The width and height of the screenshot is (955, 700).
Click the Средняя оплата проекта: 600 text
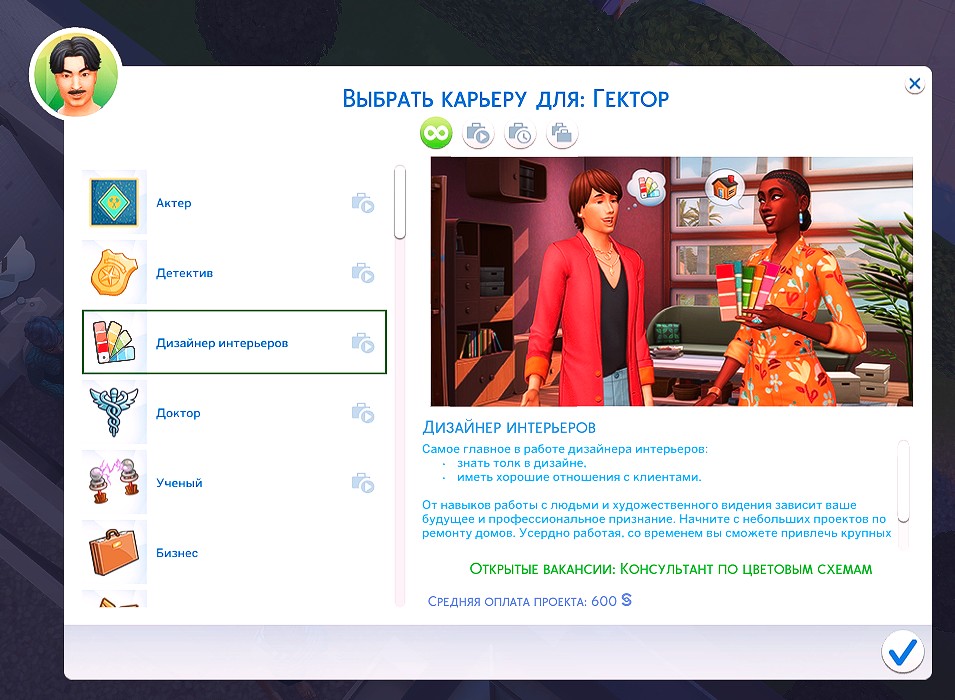click(529, 601)
